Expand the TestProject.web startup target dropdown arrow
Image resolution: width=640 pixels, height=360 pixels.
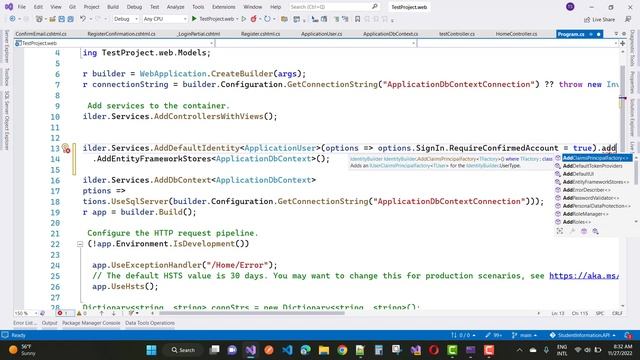(x=237, y=19)
